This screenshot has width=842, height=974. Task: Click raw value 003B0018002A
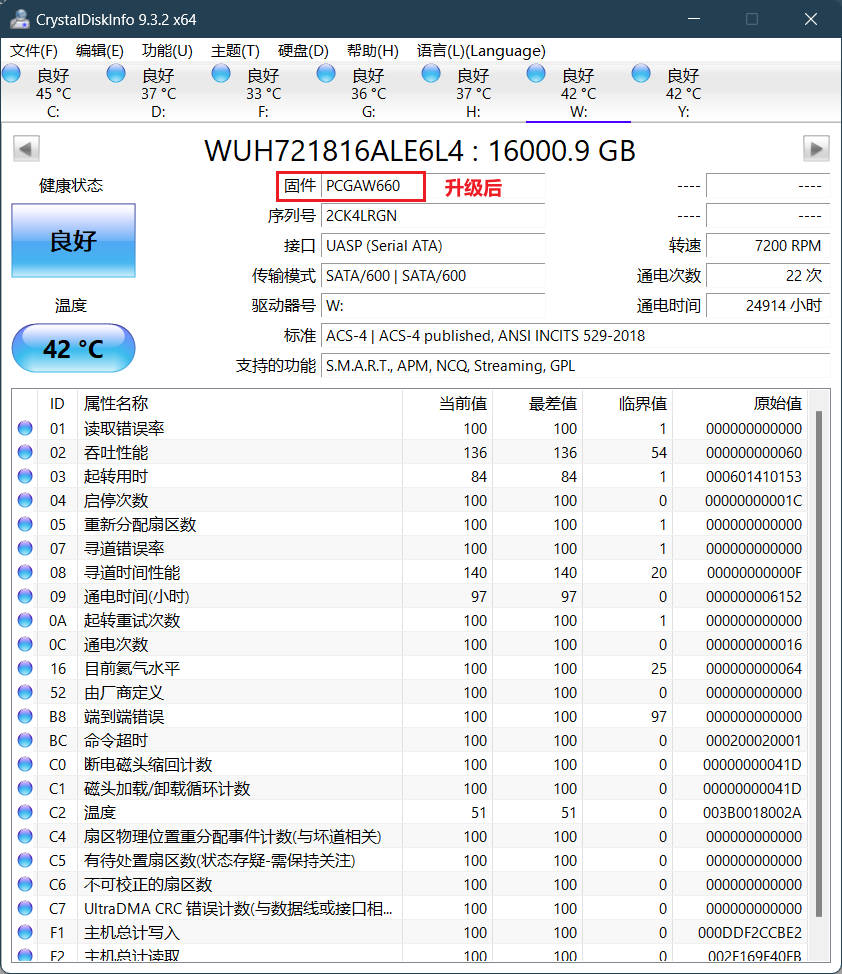pos(753,812)
